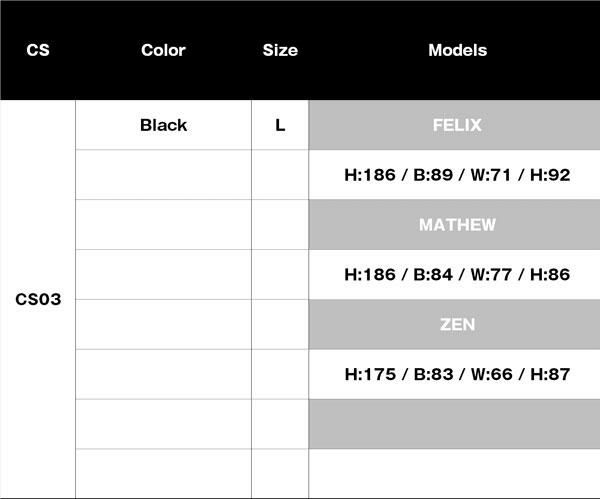Click the "CS03" row label cell

coord(38,299)
